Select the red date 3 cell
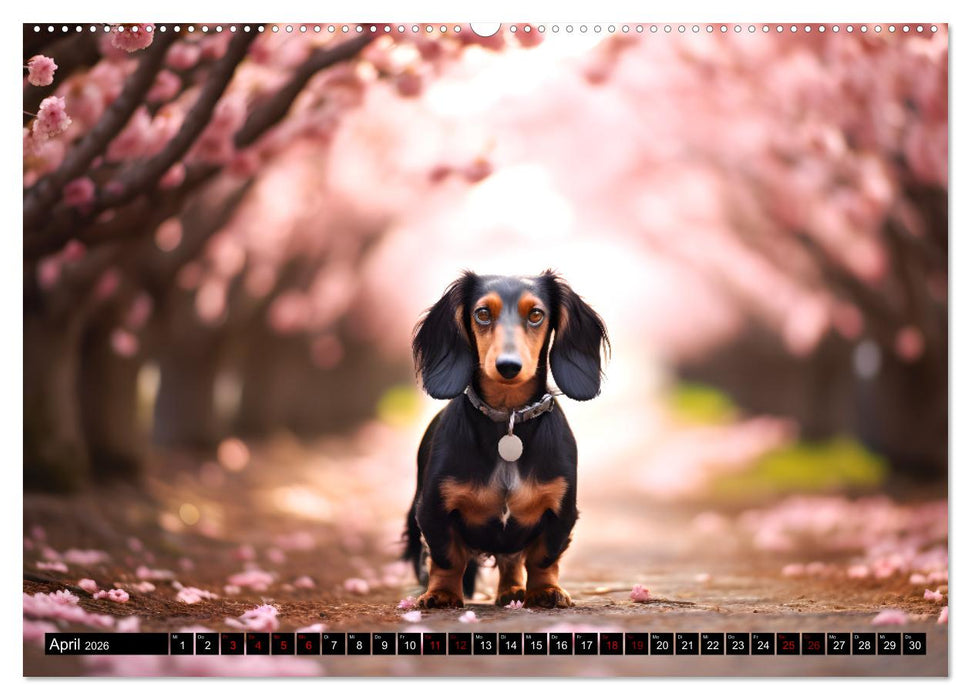This screenshot has width=971, height=700. (x=232, y=644)
